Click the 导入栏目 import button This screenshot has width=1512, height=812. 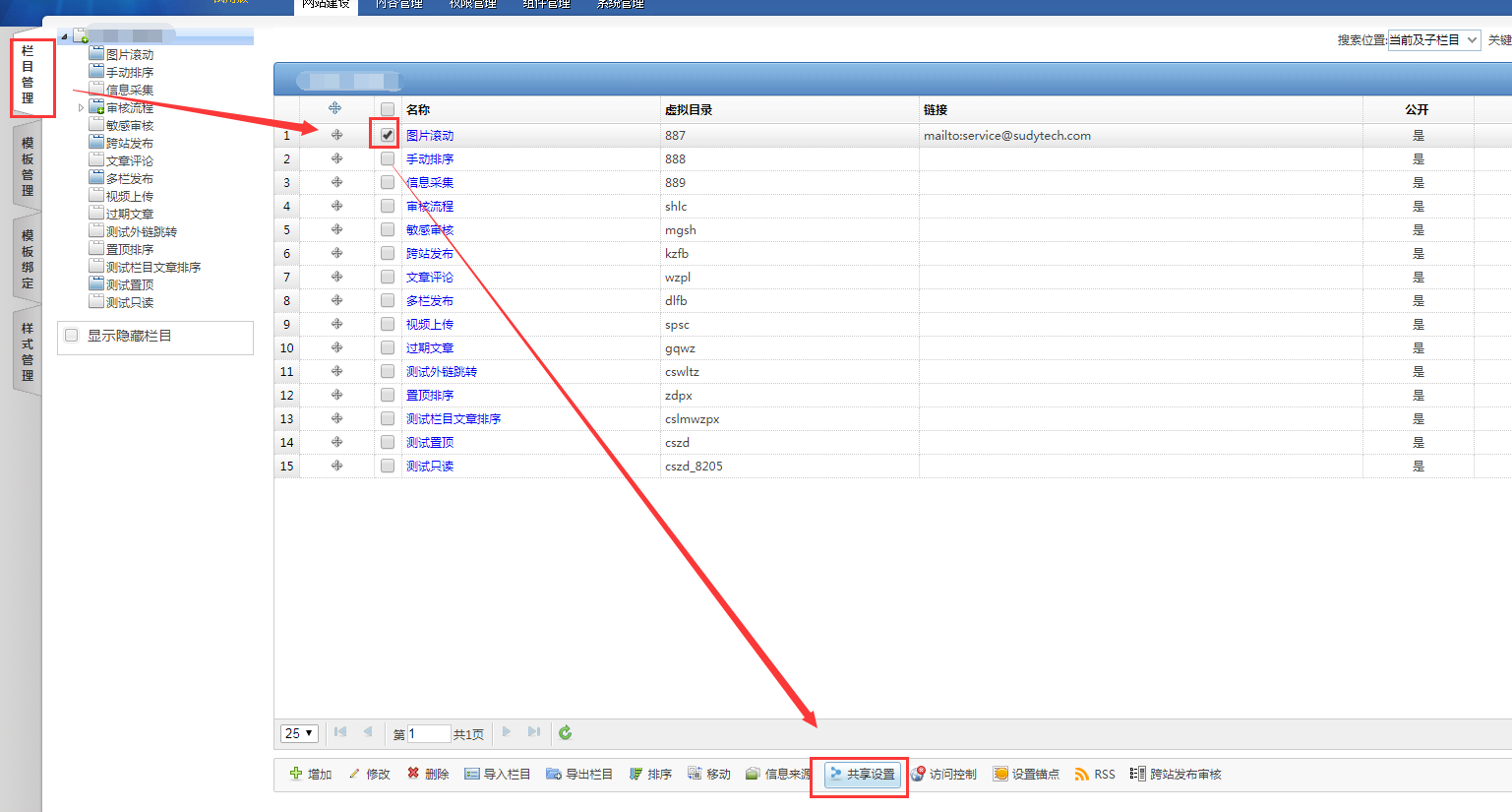pos(498,775)
